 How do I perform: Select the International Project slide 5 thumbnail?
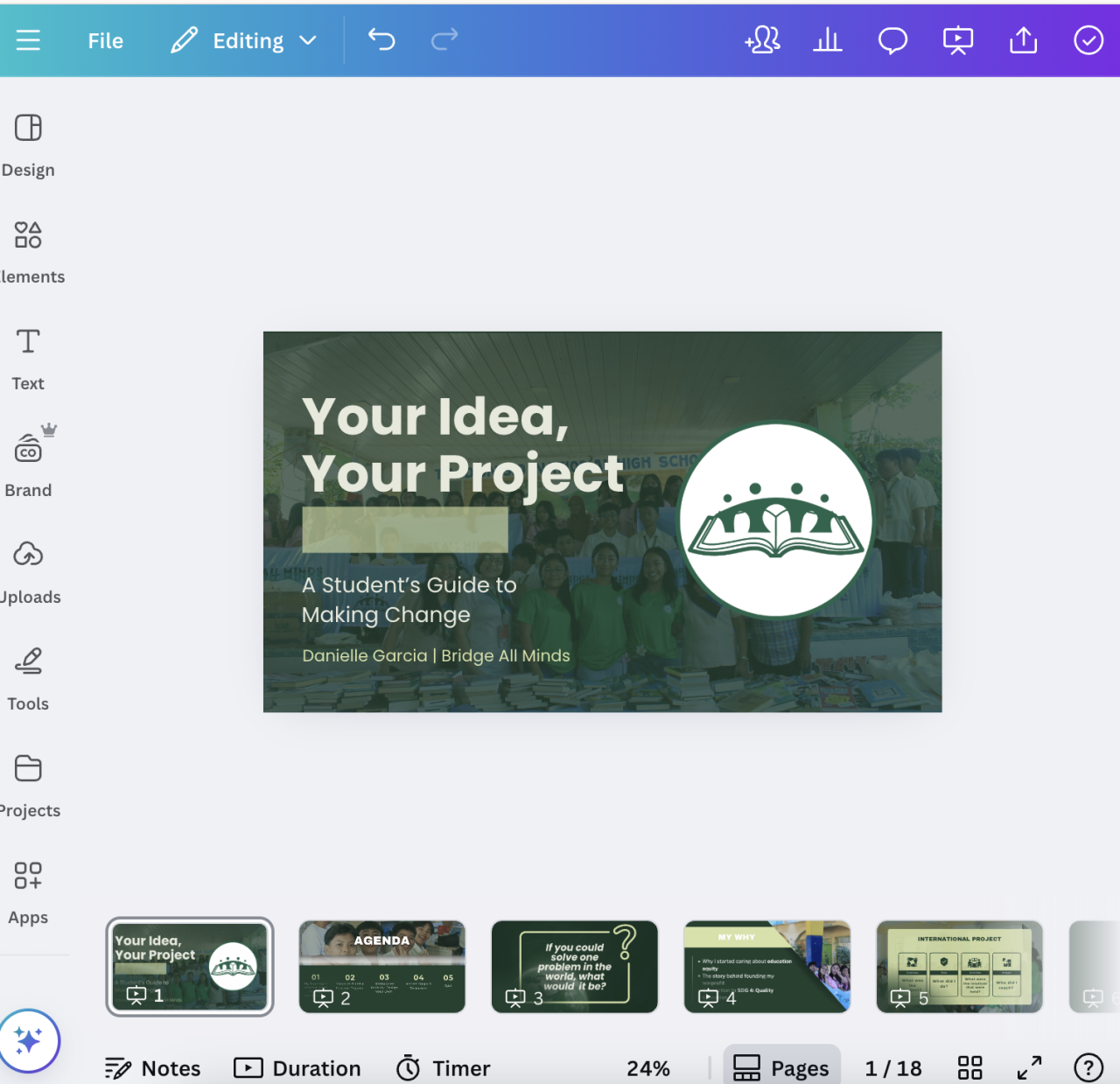(x=960, y=967)
